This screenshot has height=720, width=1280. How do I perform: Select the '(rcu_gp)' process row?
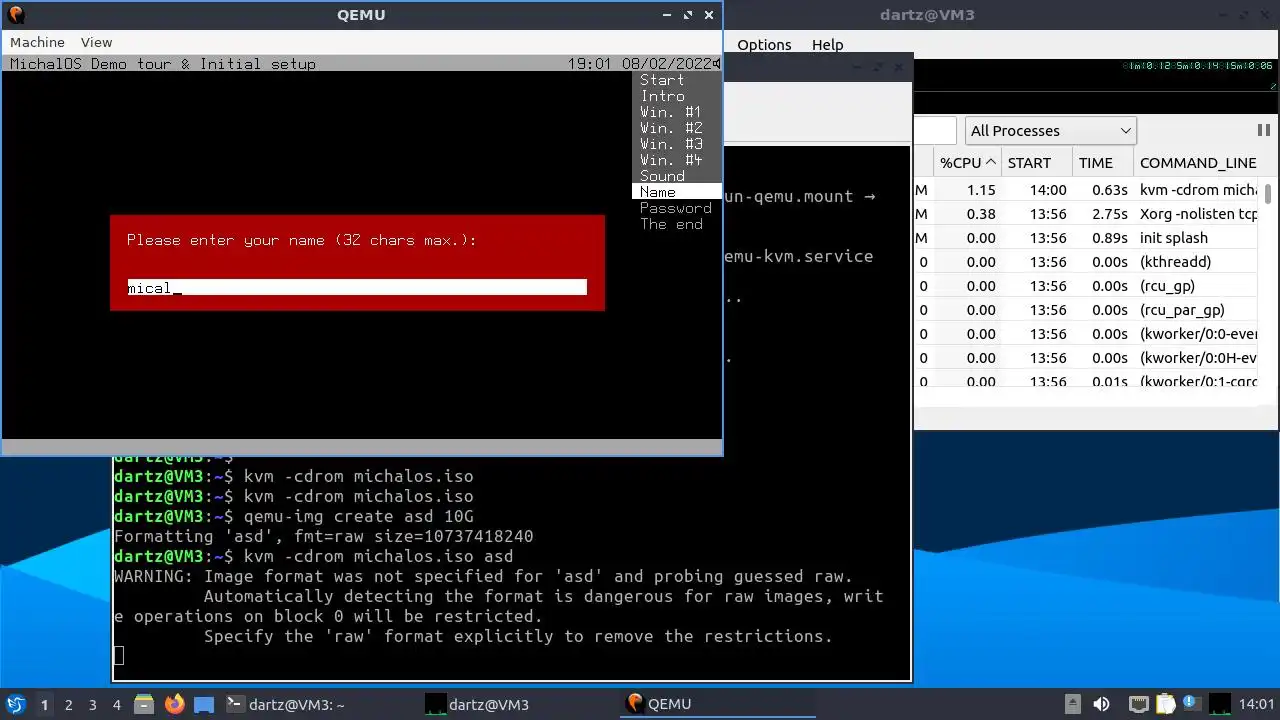[1088, 286]
